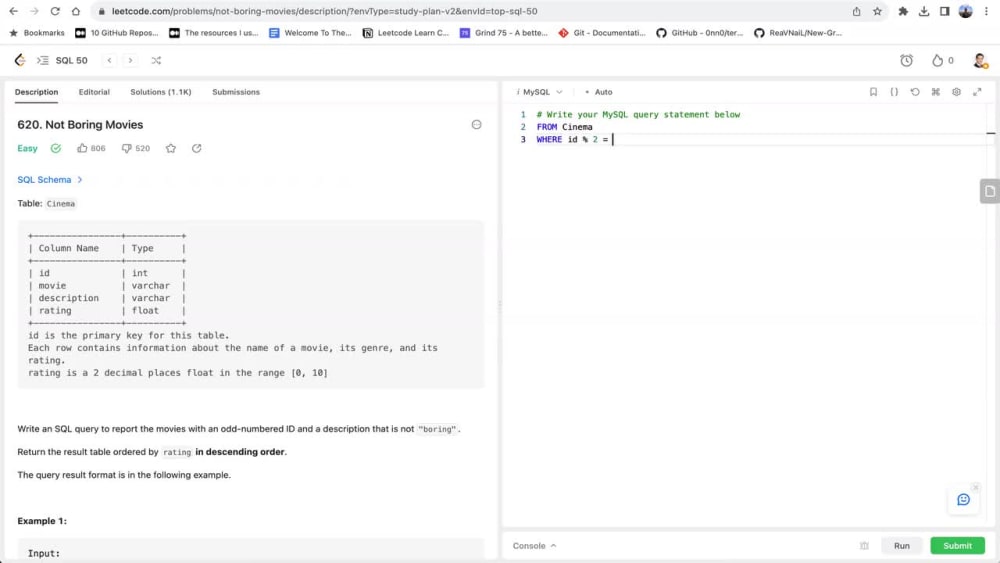Open the Bookmarks folder in bookmarks bar
The width and height of the screenshot is (1000, 563).
[x=37, y=33]
